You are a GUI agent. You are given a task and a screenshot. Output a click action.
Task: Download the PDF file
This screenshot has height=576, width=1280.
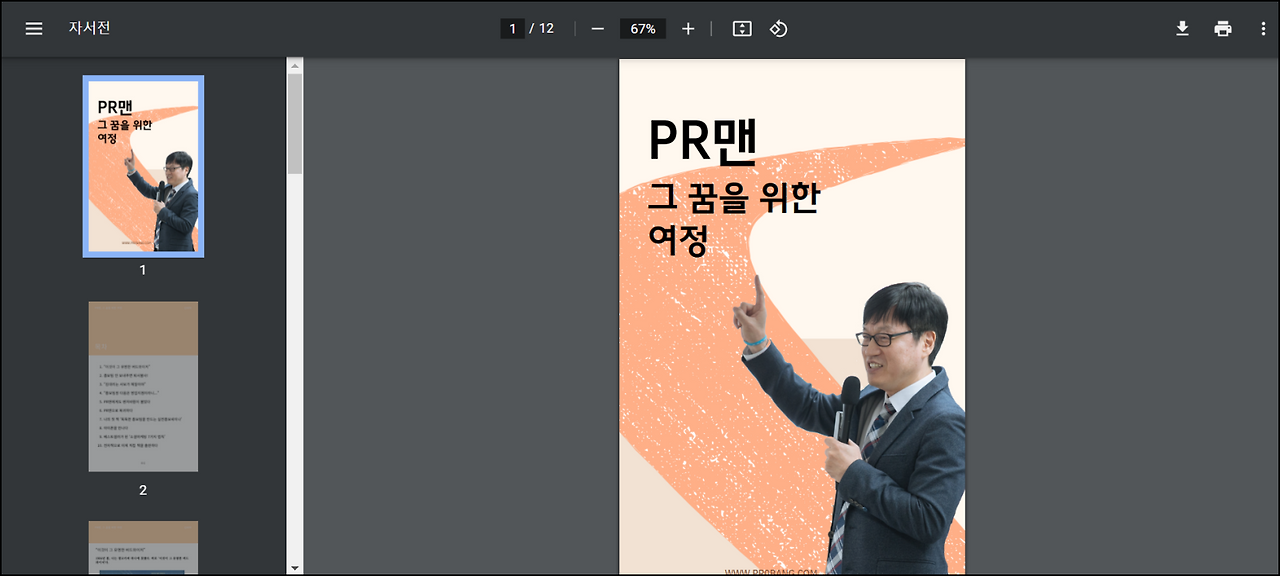(1182, 28)
